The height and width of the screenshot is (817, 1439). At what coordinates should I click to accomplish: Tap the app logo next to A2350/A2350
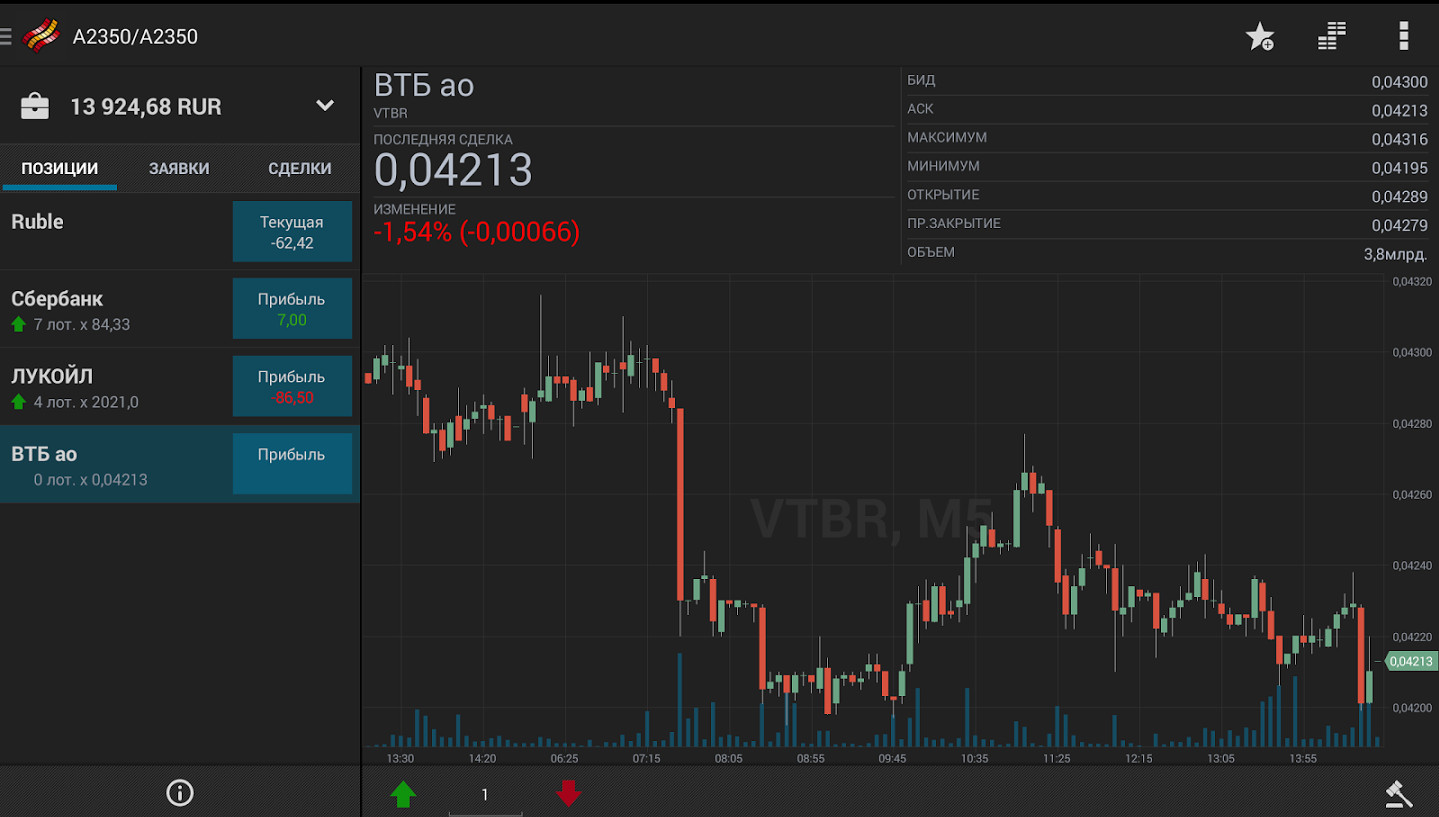tap(41, 36)
